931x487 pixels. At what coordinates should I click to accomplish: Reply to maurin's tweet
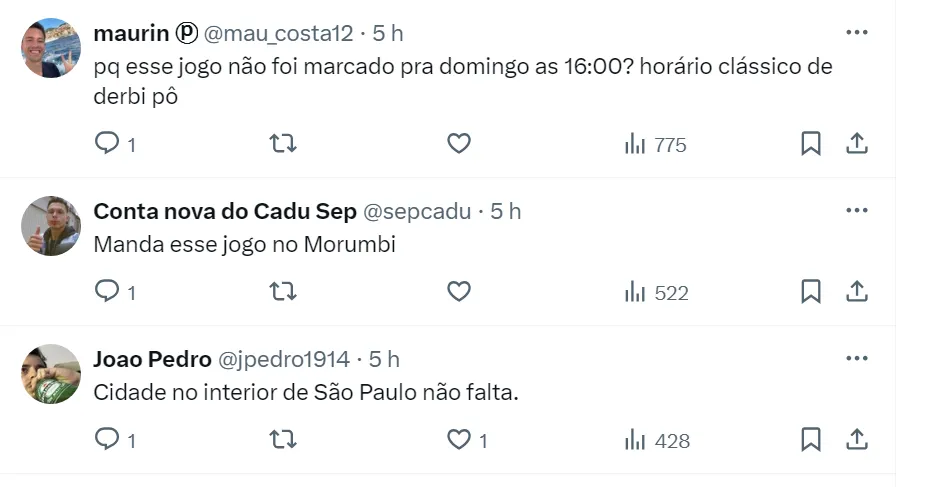coord(107,144)
